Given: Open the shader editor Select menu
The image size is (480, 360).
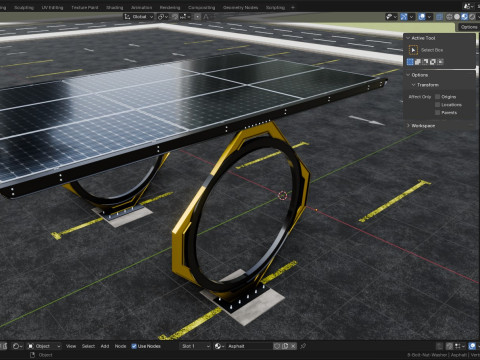Looking at the screenshot, I should (x=88, y=346).
